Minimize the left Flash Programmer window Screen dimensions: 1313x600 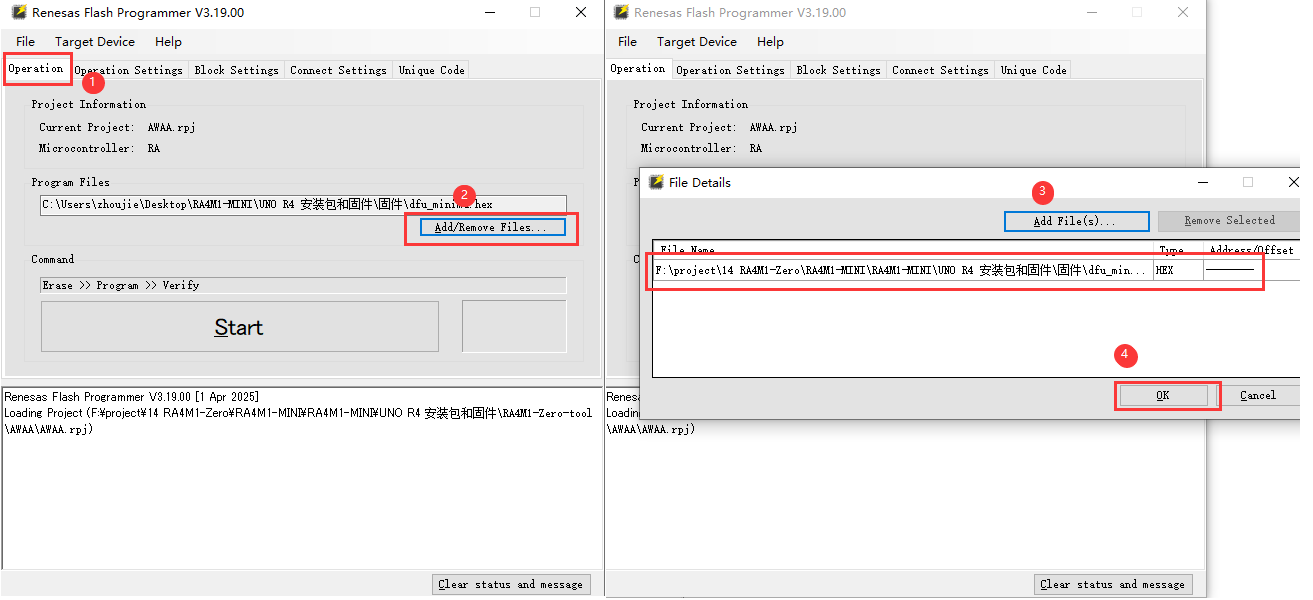pos(490,13)
